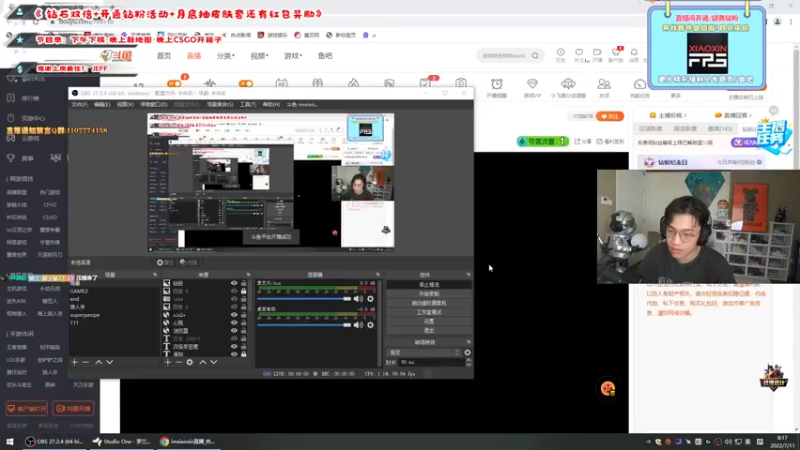Toggle visibility of source below xiulv
This screenshot has height=450, width=800.
tap(234, 323)
